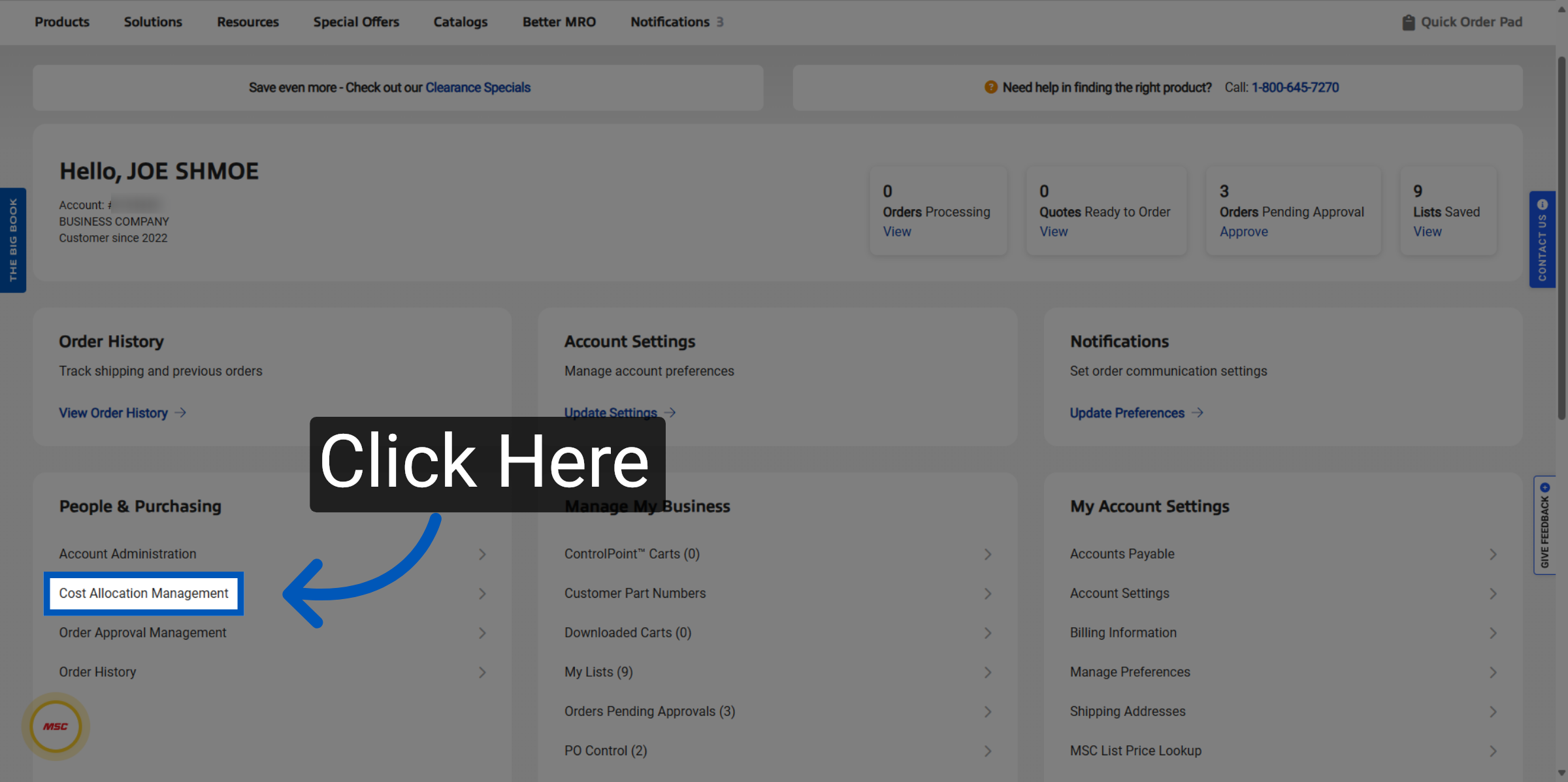Open Cost Allocation Management
Viewport: 1568px width, 782px height.
[144, 593]
